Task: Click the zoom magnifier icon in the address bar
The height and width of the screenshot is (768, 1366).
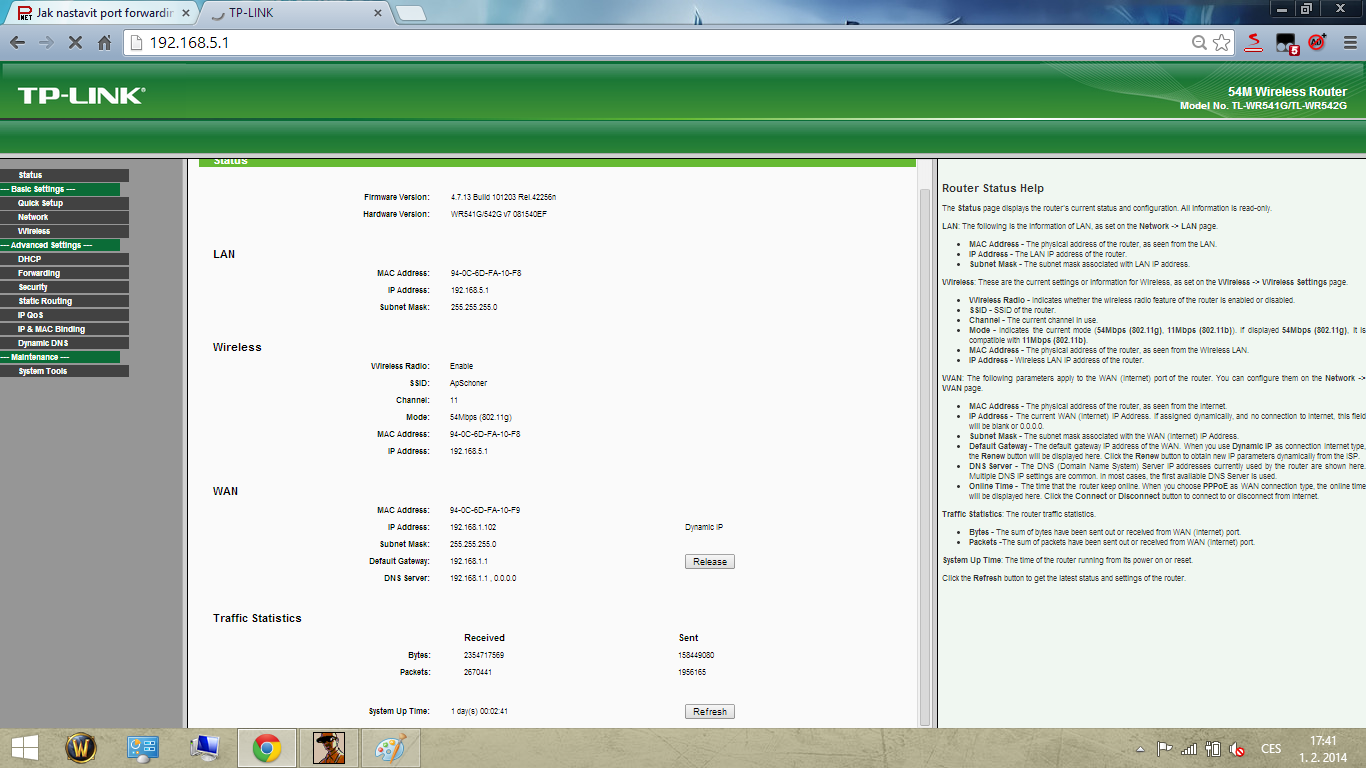Action: click(x=1199, y=43)
